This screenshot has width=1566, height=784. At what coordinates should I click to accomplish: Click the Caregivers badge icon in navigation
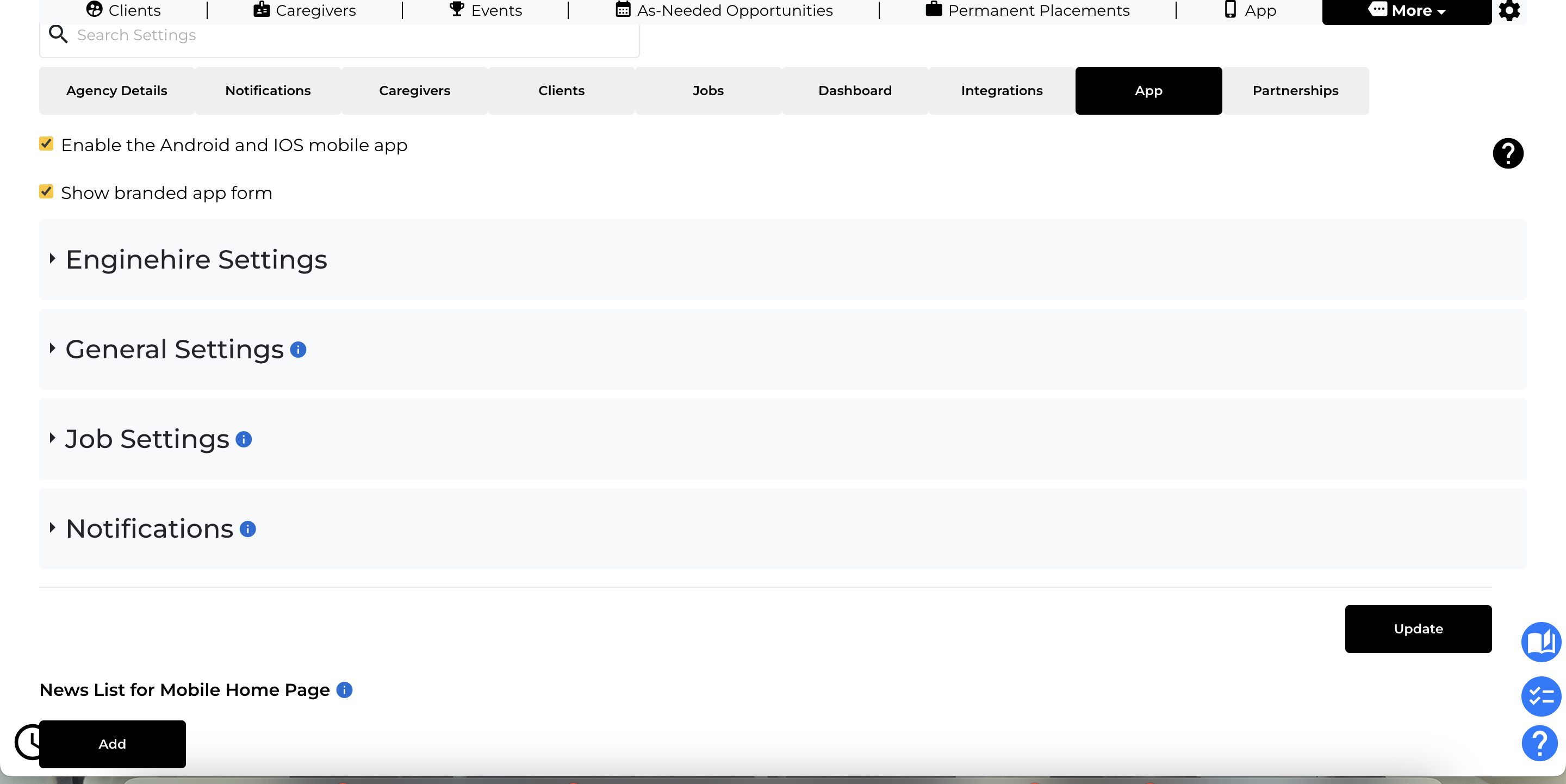tap(262, 9)
